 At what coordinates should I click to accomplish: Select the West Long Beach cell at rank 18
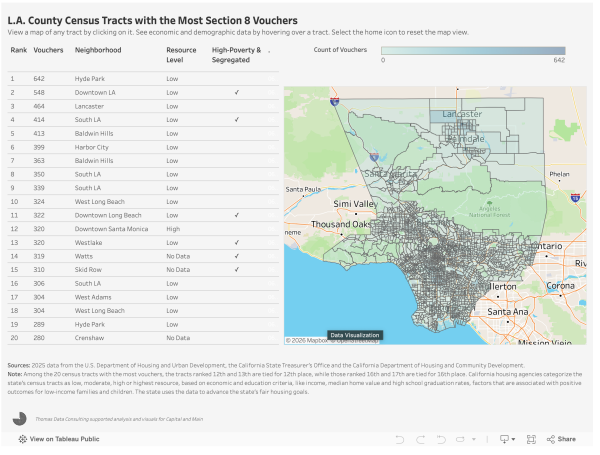[x=100, y=311]
